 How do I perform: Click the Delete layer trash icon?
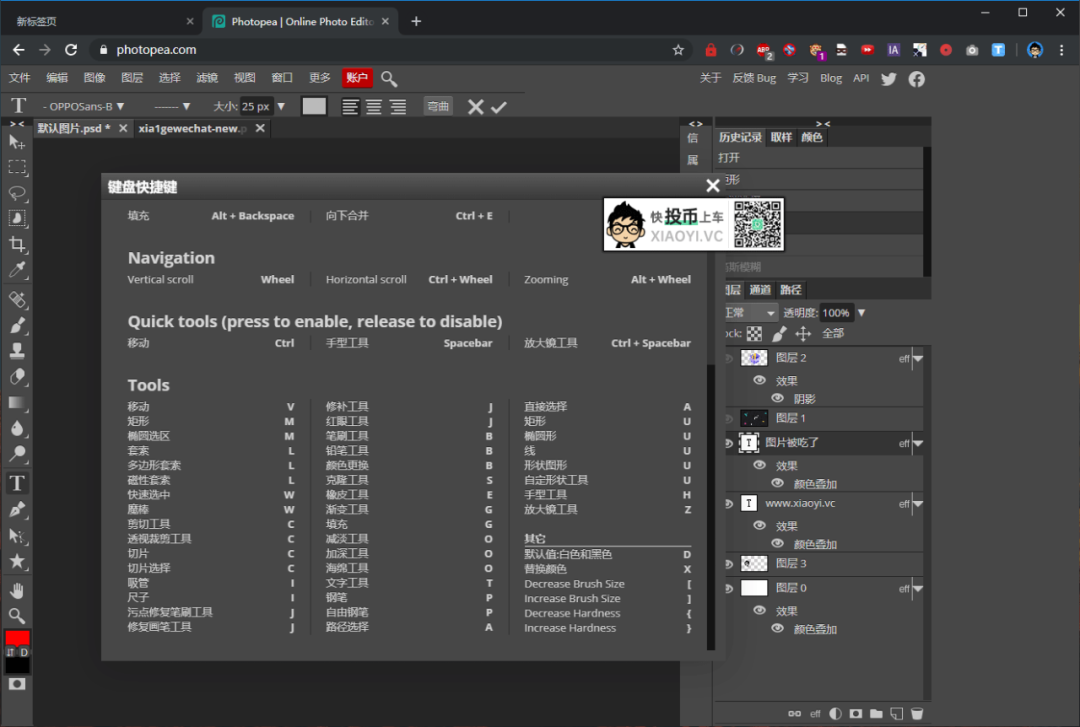click(917, 714)
